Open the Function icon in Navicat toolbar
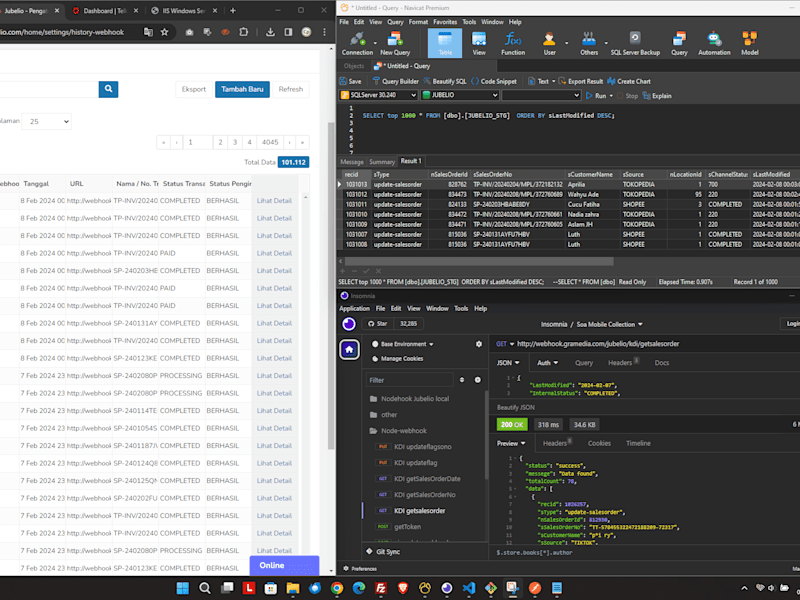This screenshot has height=600, width=800. pos(513,43)
